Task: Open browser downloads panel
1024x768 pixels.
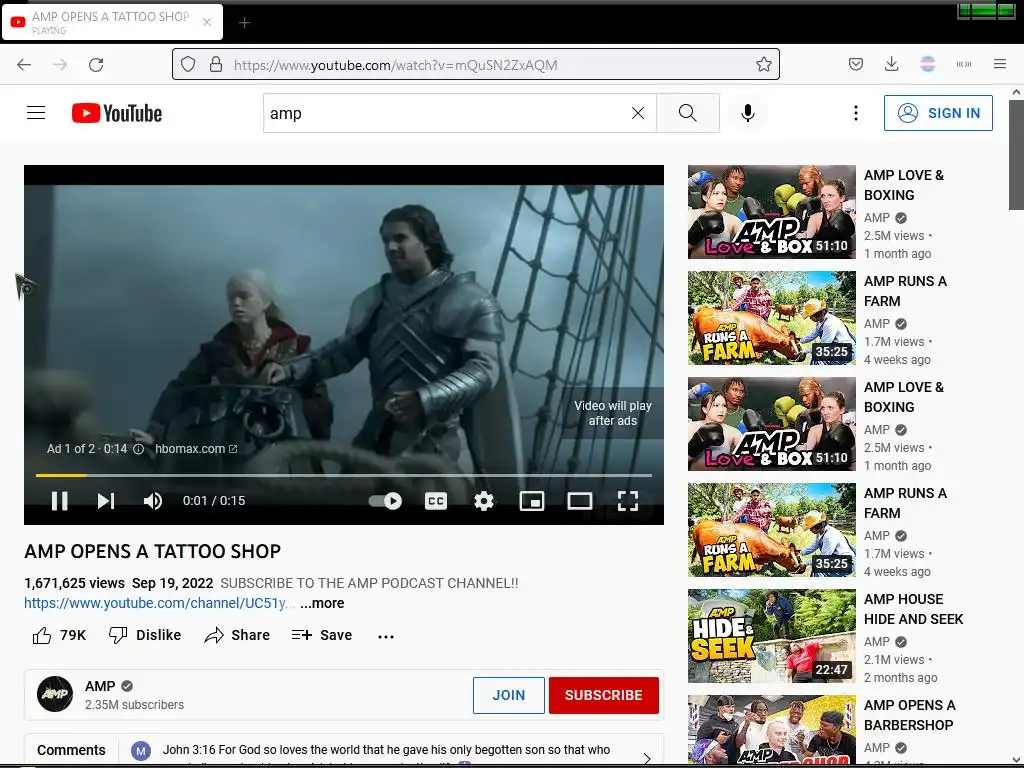Action: tap(891, 64)
